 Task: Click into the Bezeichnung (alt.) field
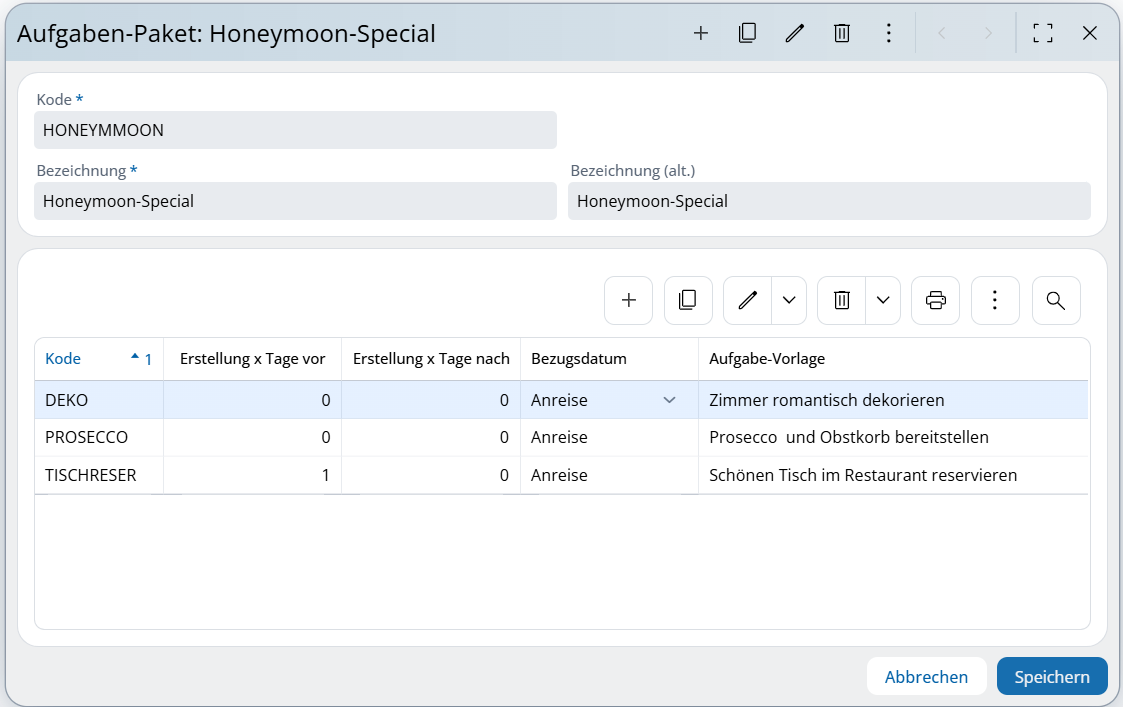pos(829,201)
